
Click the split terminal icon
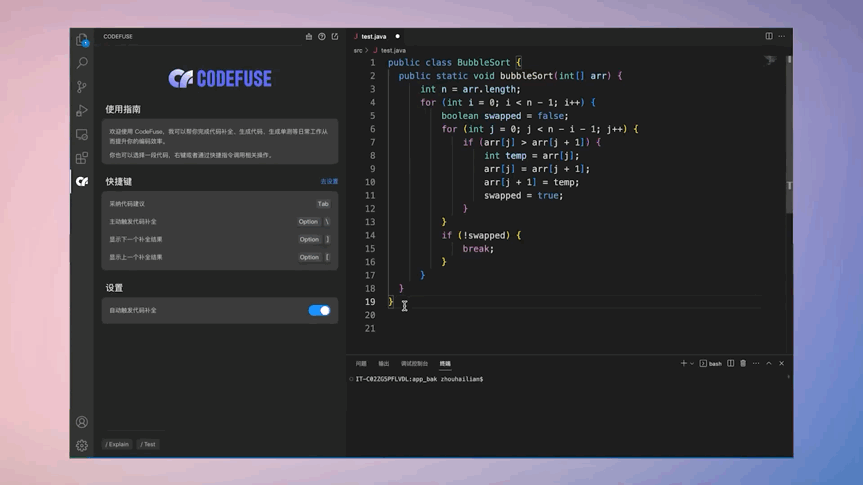pyautogui.click(x=730, y=363)
